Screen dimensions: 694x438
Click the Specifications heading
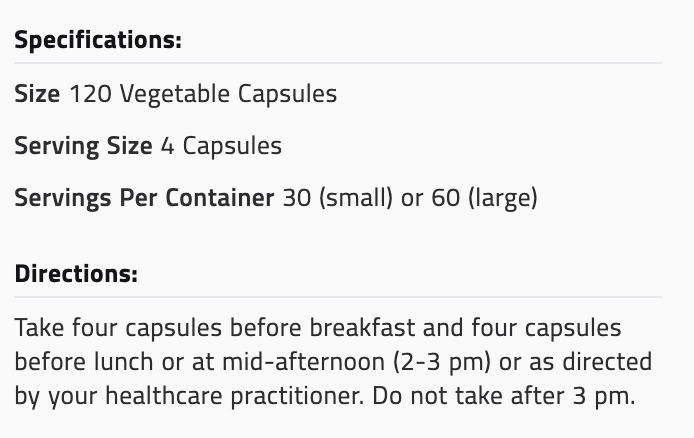pos(98,41)
